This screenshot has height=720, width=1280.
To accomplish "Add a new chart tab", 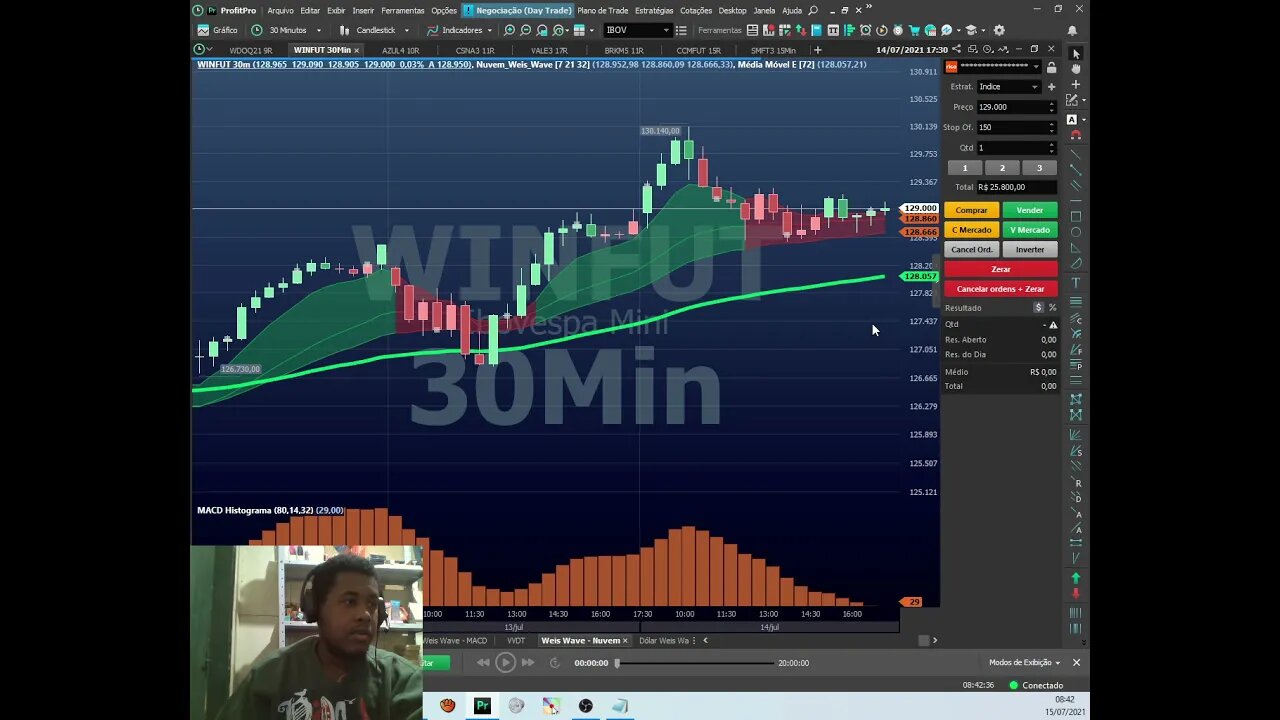I will click(817, 50).
